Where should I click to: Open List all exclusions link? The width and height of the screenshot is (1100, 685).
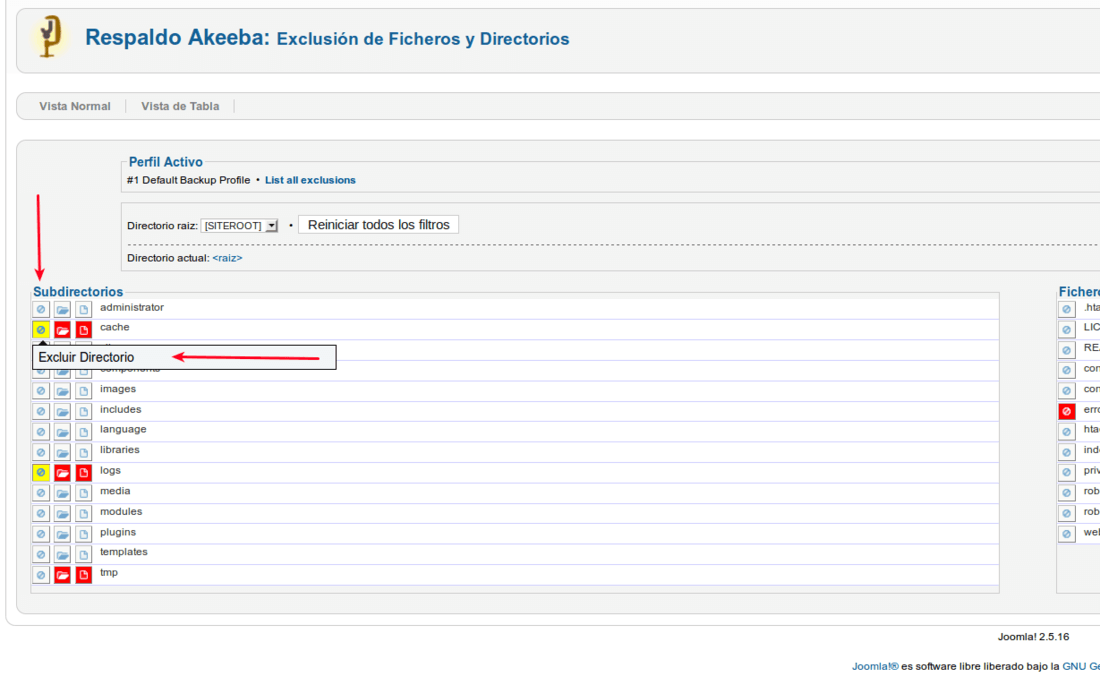point(310,180)
